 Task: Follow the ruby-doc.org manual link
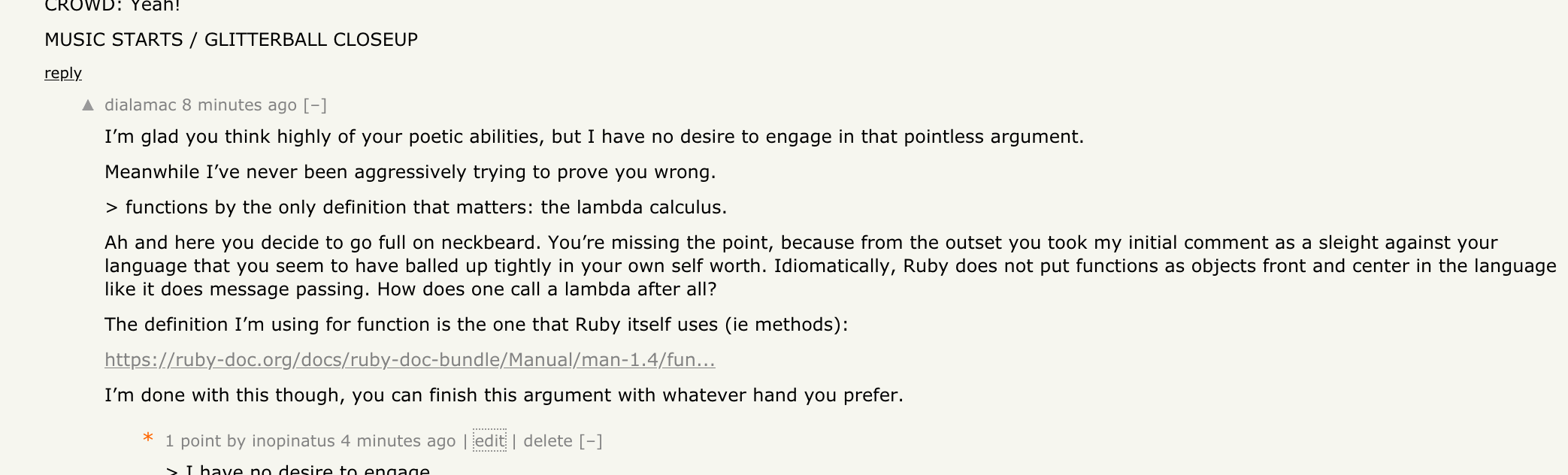coord(410,360)
